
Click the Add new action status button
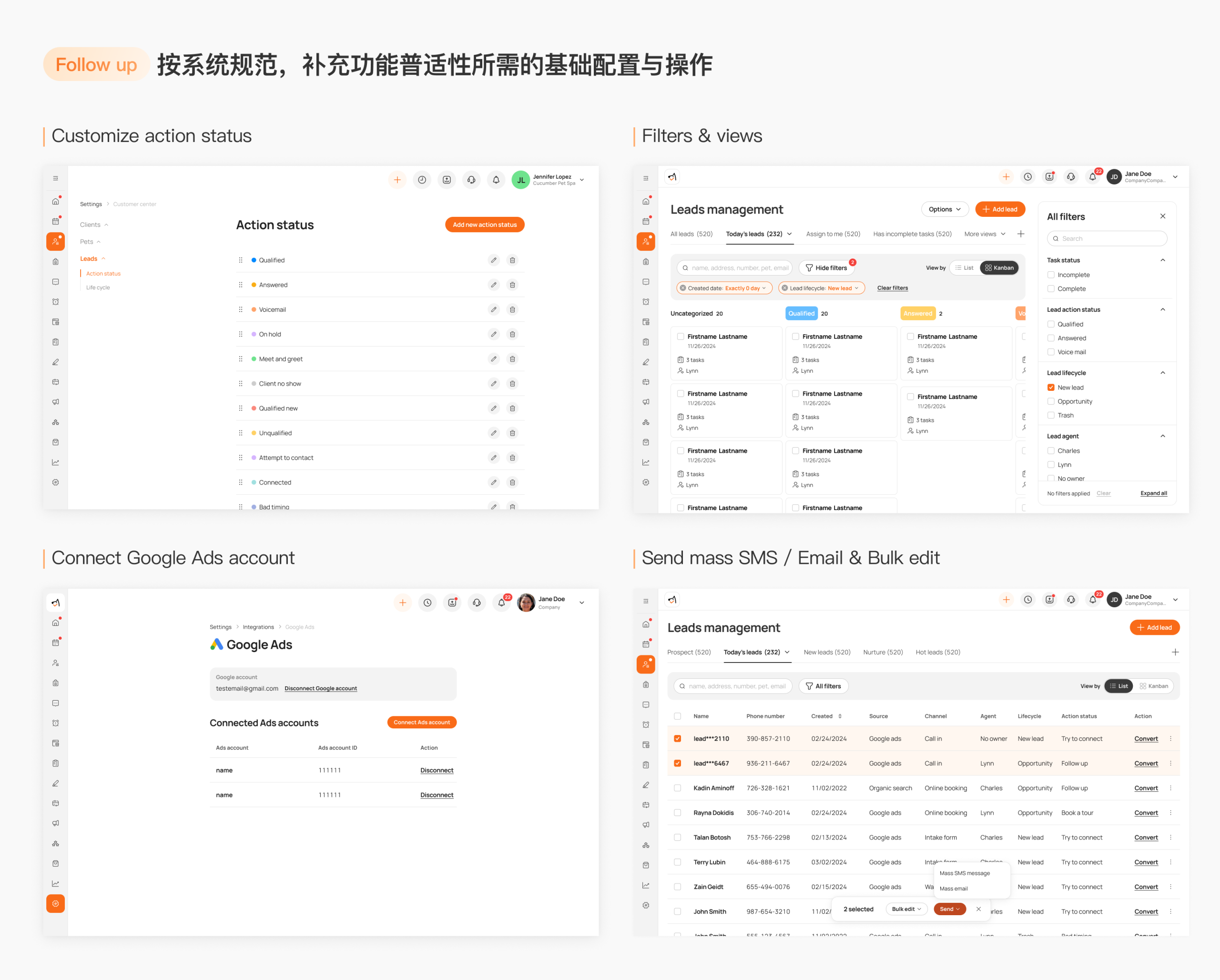click(x=484, y=225)
